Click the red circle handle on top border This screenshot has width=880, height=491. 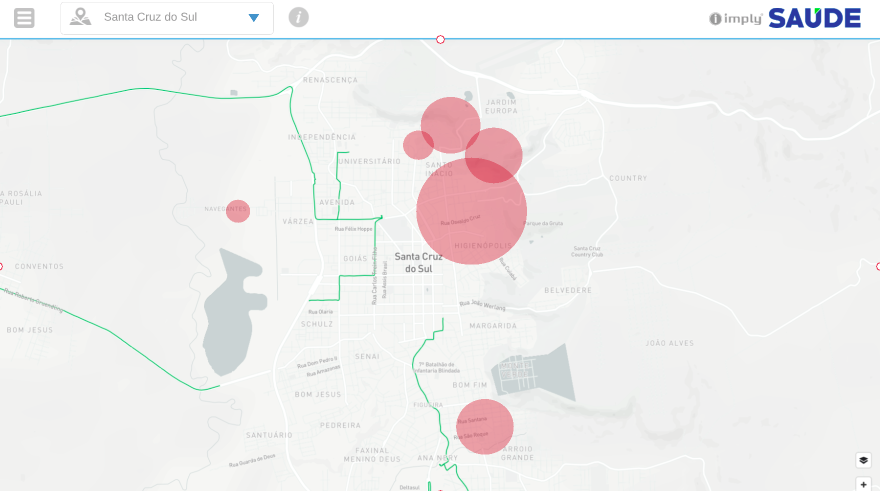[440, 39]
